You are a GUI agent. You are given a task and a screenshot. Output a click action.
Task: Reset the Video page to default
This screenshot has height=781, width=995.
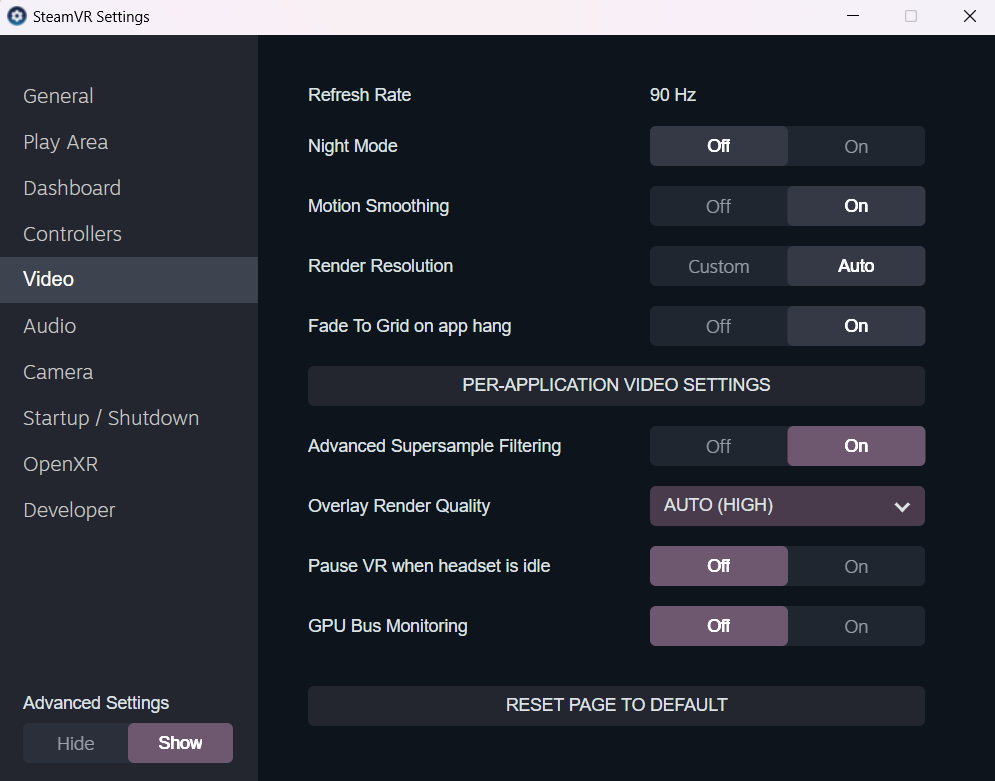click(x=616, y=705)
